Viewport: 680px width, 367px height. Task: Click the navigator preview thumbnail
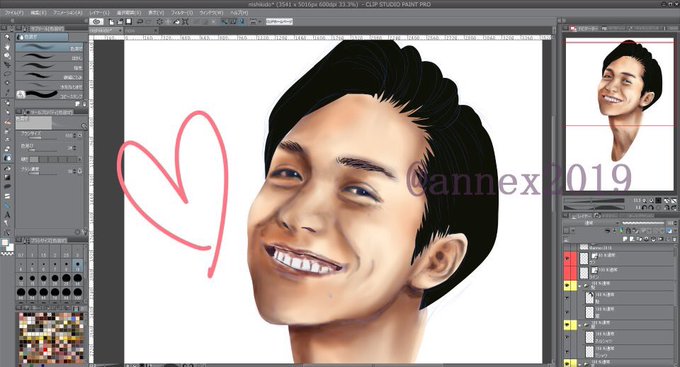coord(619,114)
